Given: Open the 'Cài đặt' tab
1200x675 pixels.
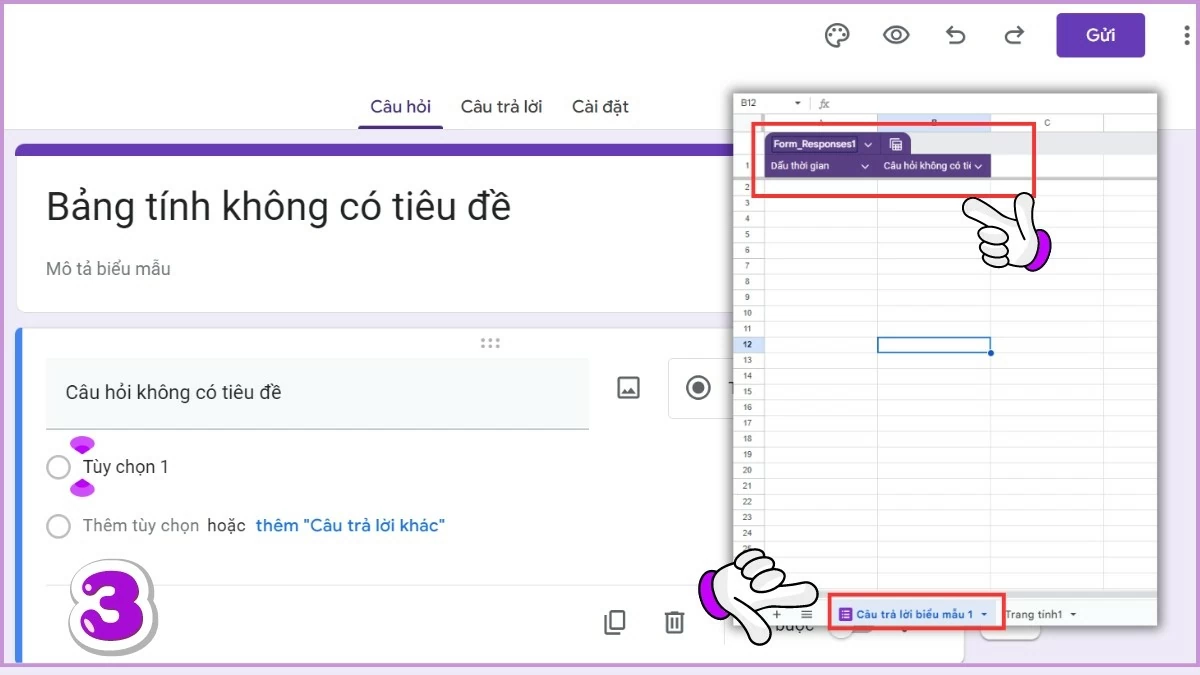Looking at the screenshot, I should pos(600,106).
